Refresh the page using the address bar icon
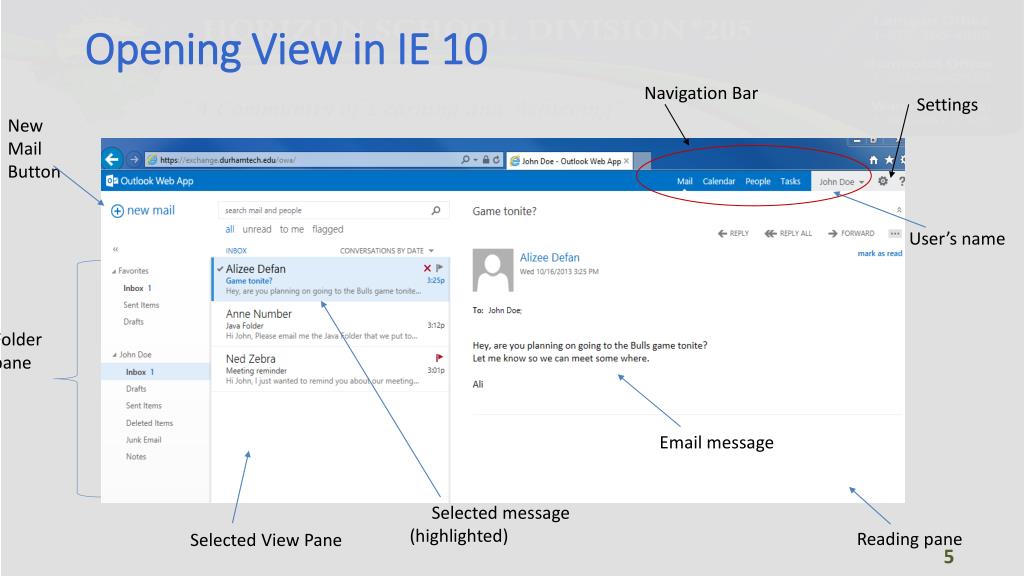 pos(496,159)
